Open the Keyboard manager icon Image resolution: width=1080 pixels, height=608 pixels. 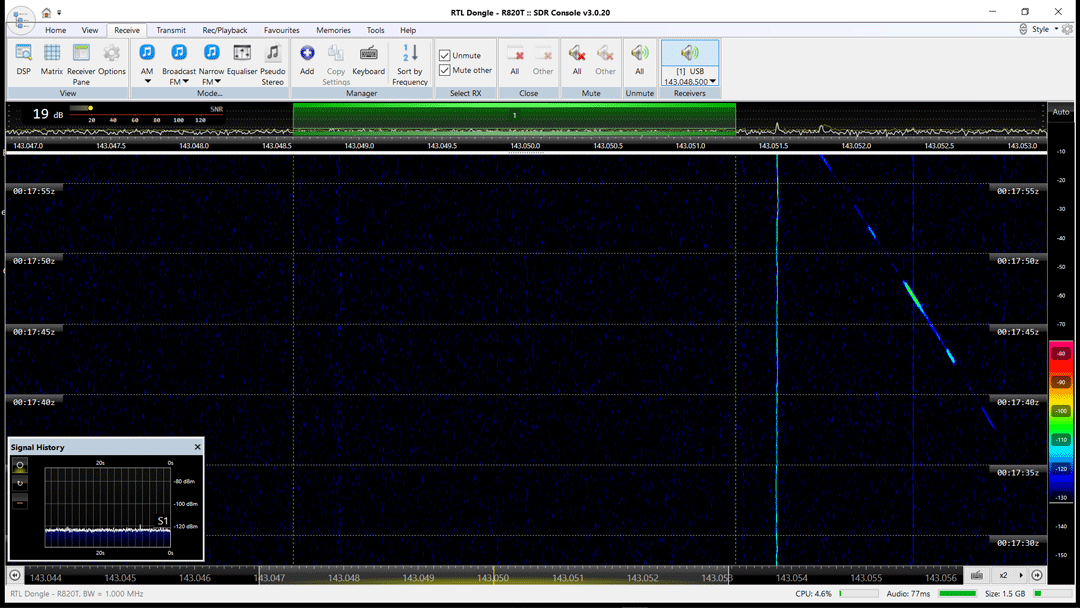point(368,60)
